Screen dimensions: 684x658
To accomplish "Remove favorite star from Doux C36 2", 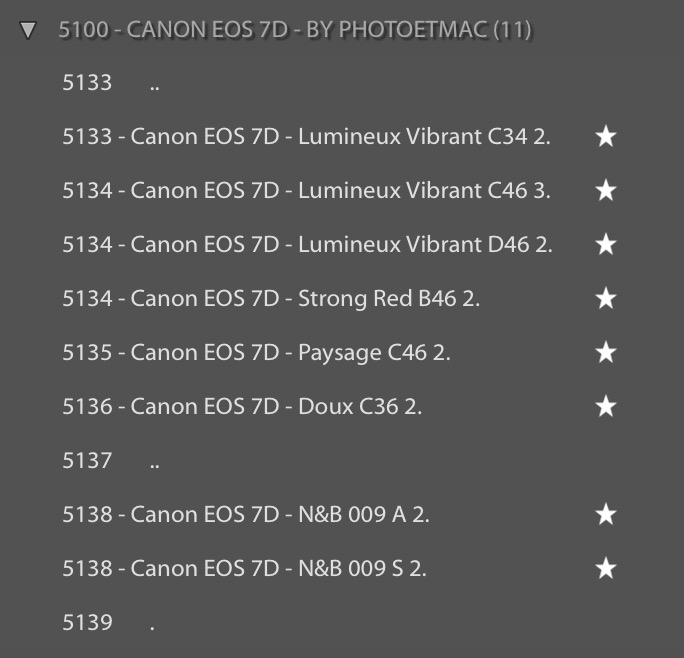I will pyautogui.click(x=605, y=407).
